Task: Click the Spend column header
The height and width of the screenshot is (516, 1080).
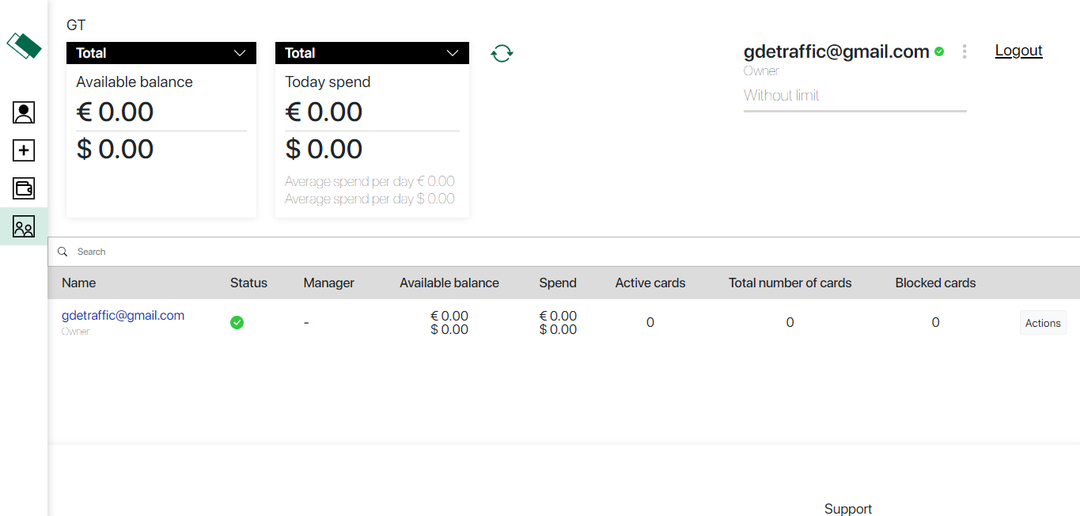Action: [x=557, y=283]
